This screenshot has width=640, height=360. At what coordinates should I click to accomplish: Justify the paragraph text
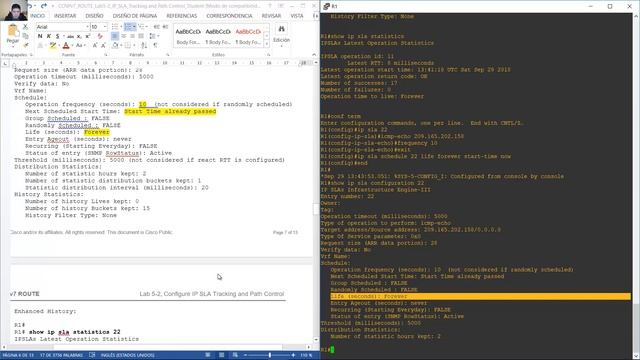click(x=141, y=36)
